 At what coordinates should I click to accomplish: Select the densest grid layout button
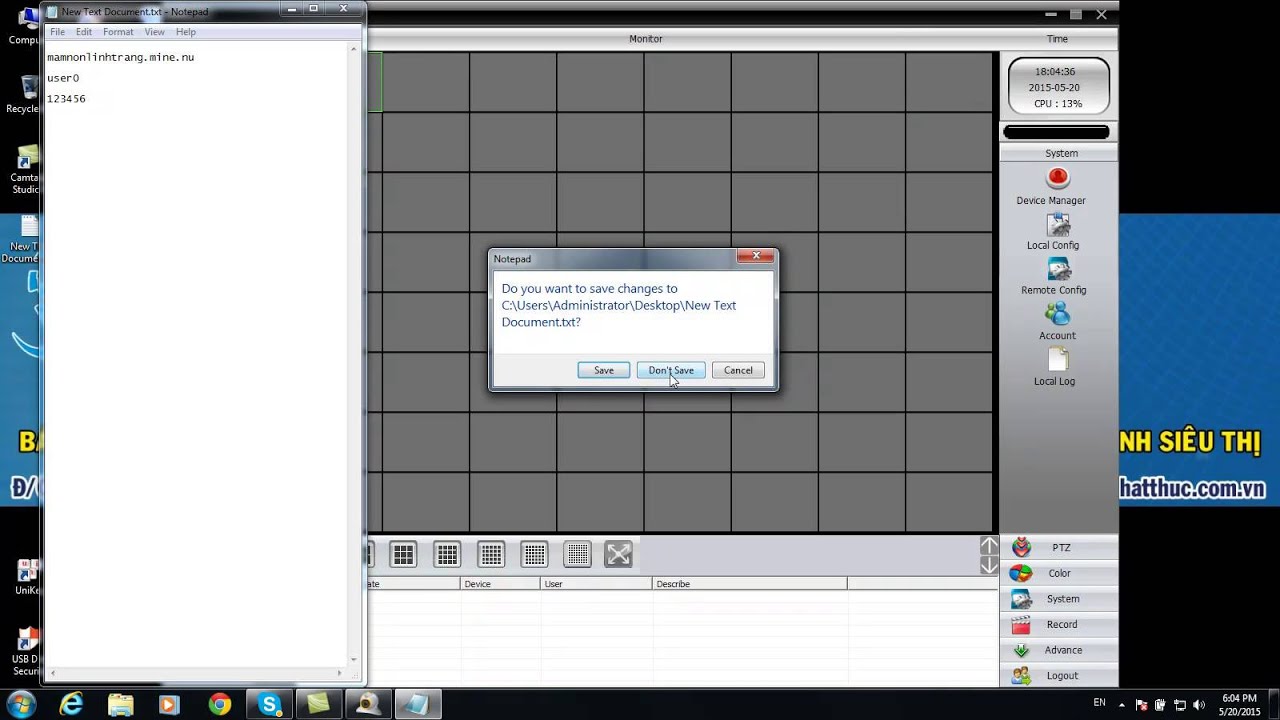[x=578, y=554]
